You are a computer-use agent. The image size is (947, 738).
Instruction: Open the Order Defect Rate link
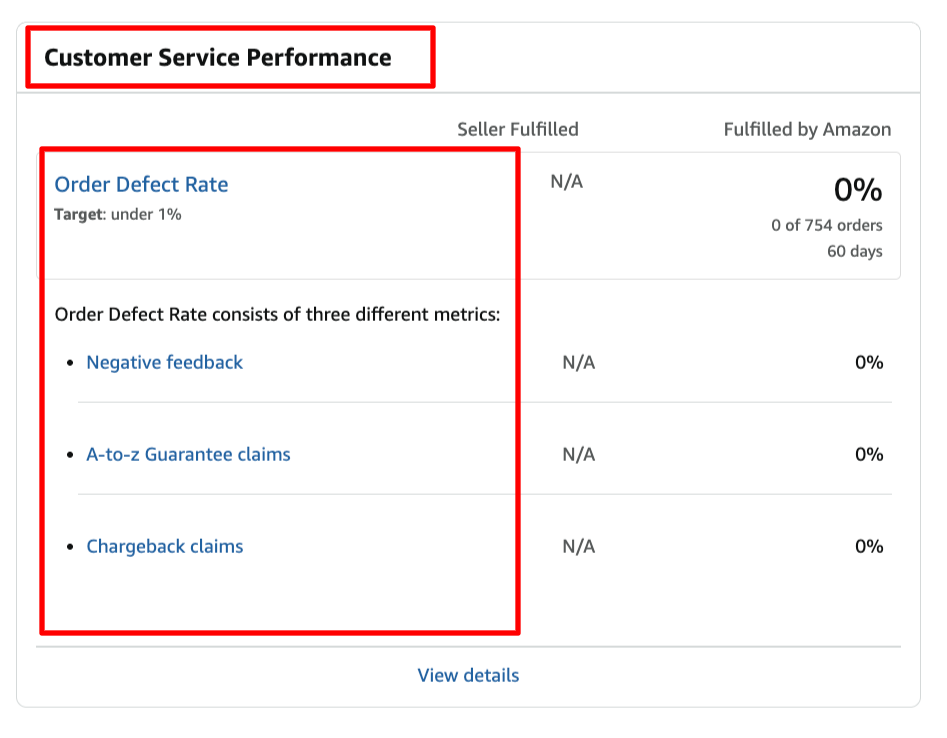(x=141, y=184)
